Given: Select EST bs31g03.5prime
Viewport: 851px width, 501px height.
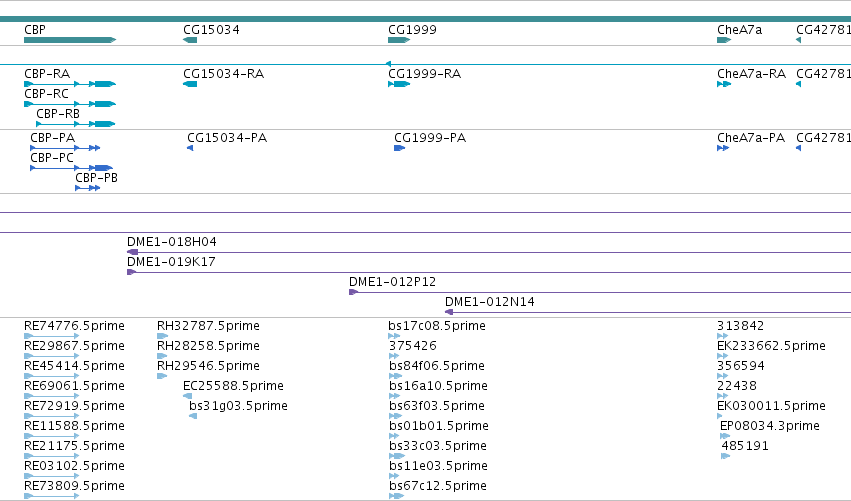Looking at the screenshot, I should click(x=238, y=407).
